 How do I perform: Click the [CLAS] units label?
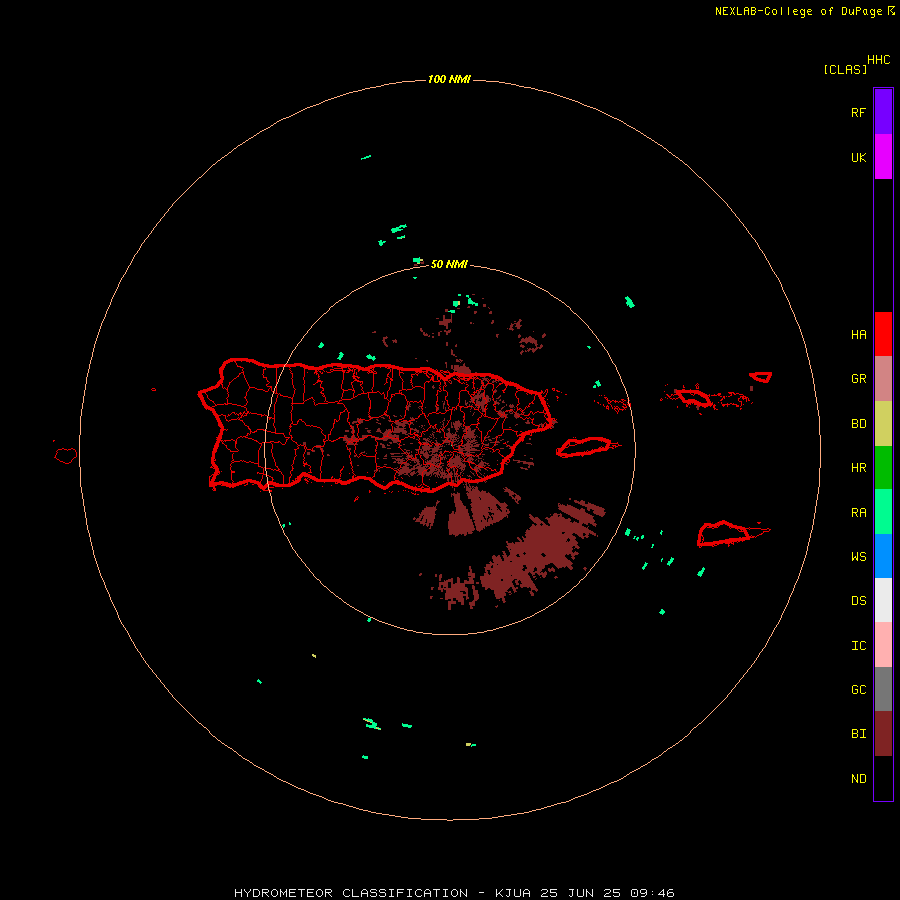[845, 69]
